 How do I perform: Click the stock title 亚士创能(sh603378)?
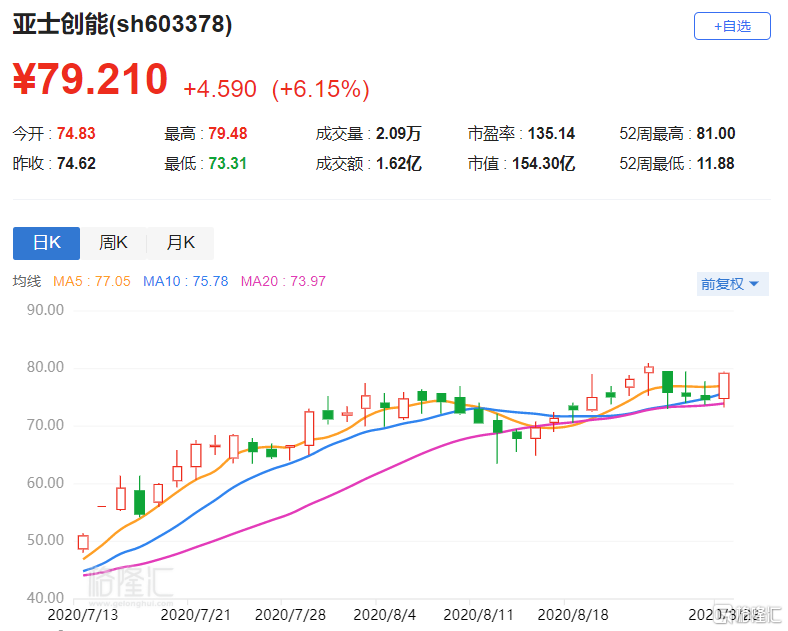point(122,24)
